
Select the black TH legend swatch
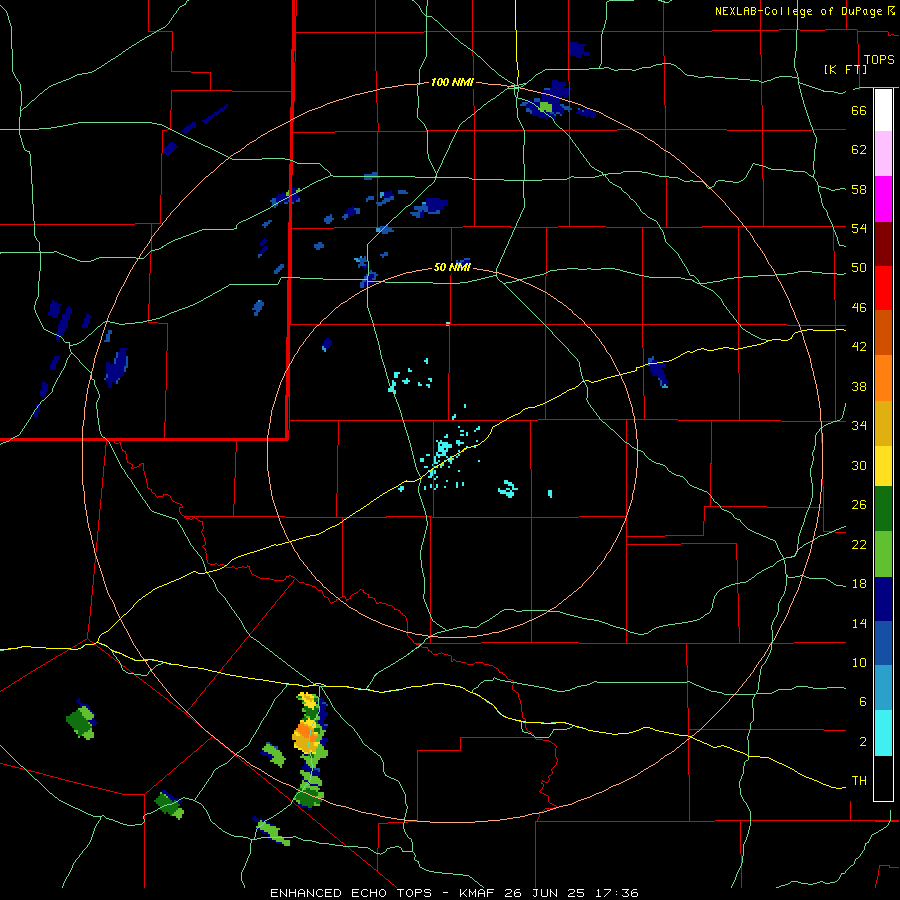coord(883,778)
